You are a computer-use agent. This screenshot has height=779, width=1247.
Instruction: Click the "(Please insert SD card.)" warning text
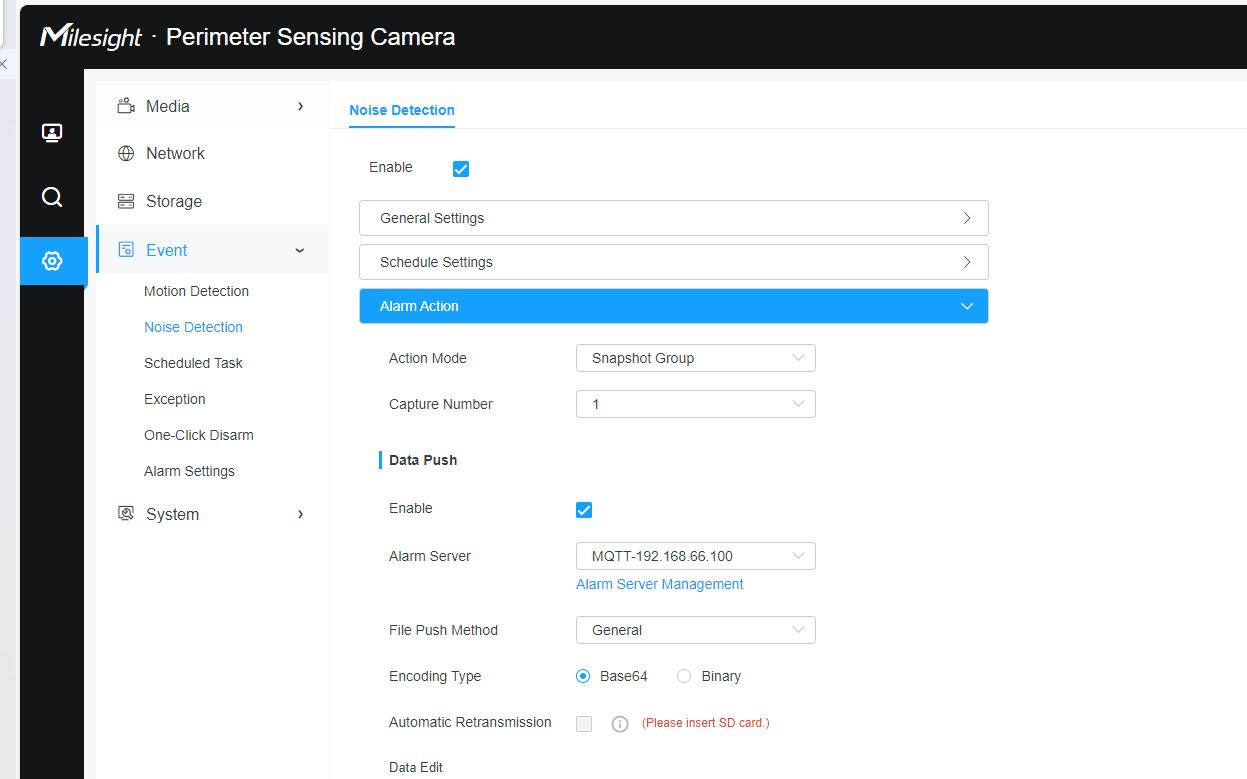(x=706, y=723)
